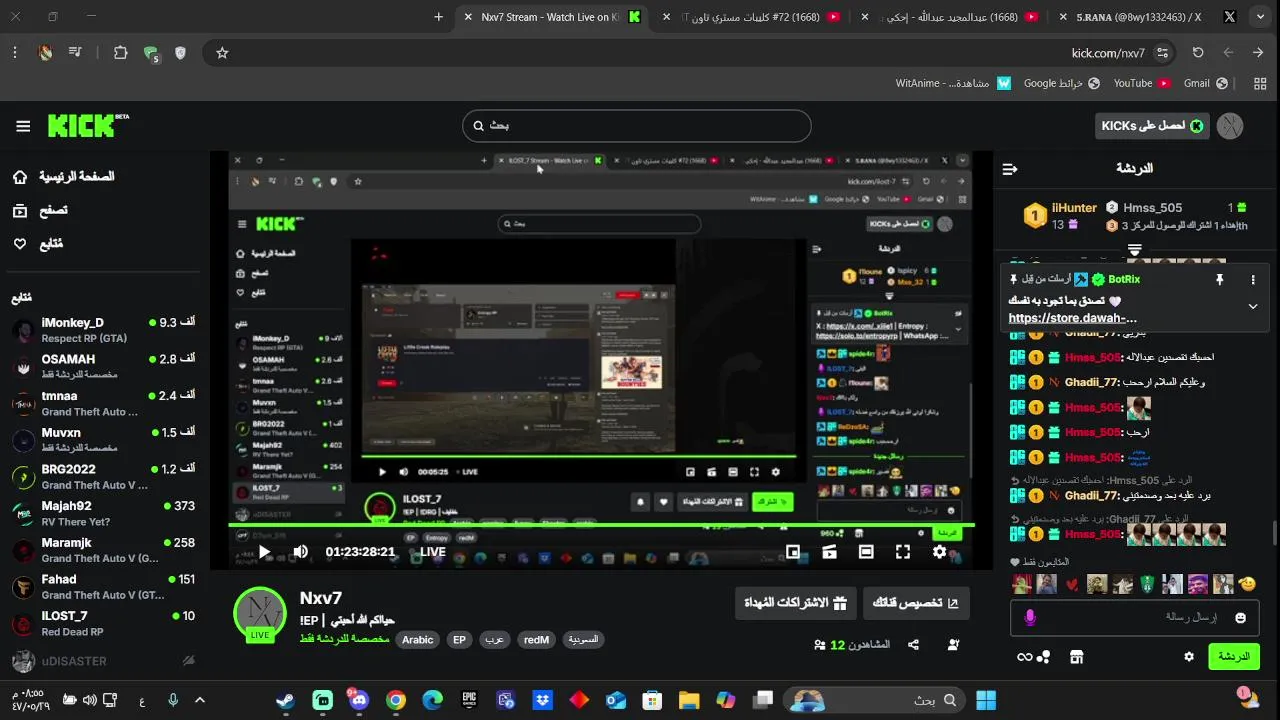Open the browse sidebar link (تصفح)
Screen dimensions: 1280x720
click(x=40, y=210)
